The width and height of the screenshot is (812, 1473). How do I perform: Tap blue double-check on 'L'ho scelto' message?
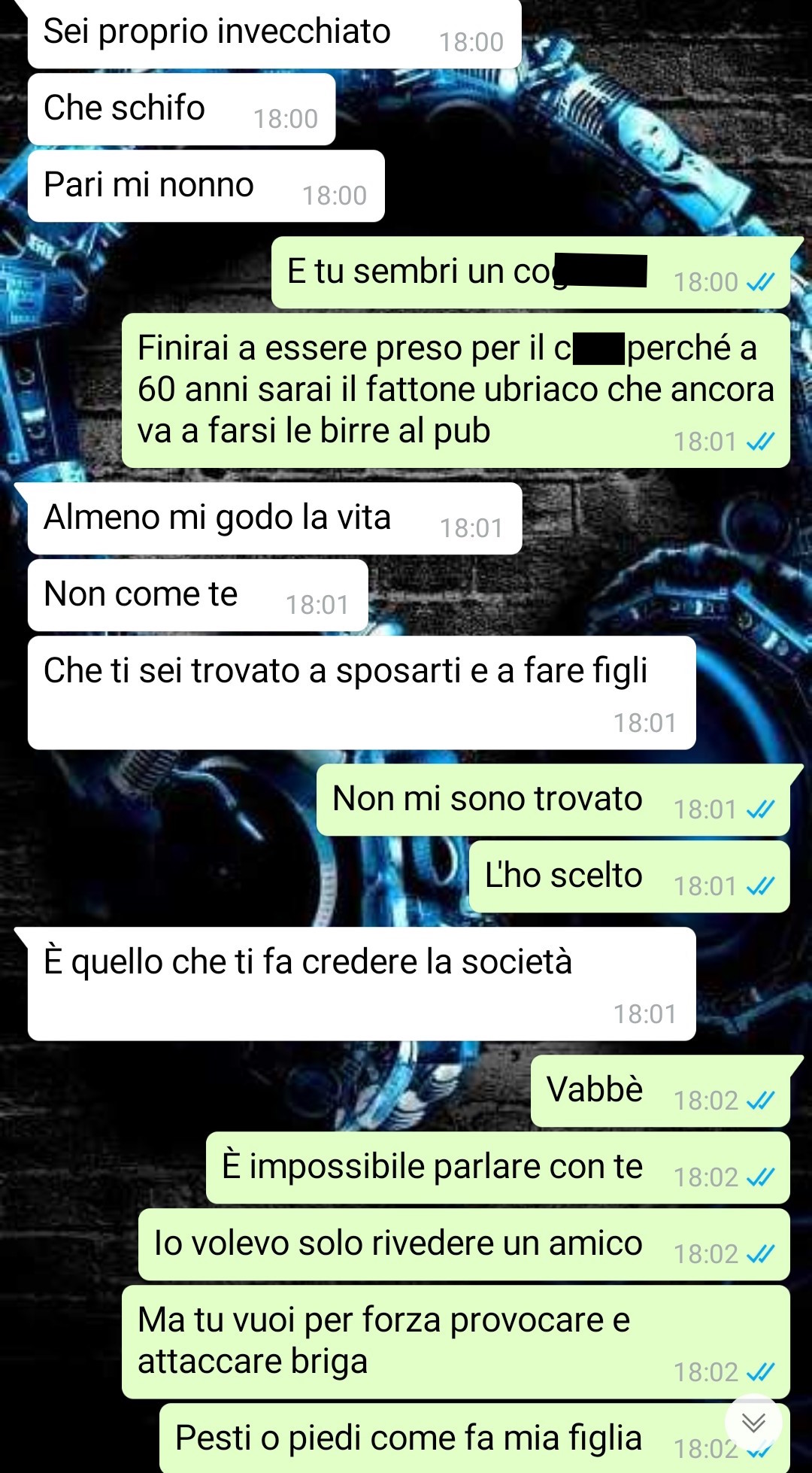click(x=760, y=886)
